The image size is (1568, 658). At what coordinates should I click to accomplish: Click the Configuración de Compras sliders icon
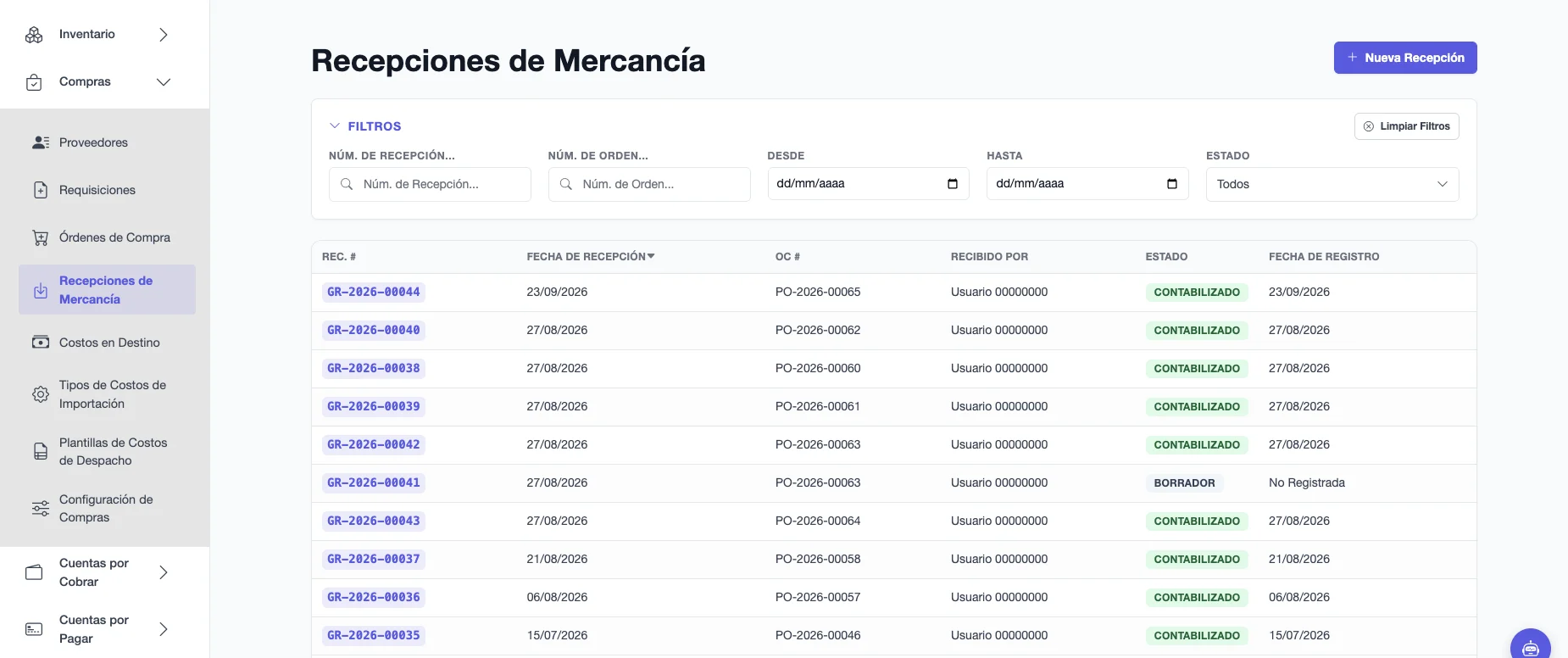pos(41,508)
